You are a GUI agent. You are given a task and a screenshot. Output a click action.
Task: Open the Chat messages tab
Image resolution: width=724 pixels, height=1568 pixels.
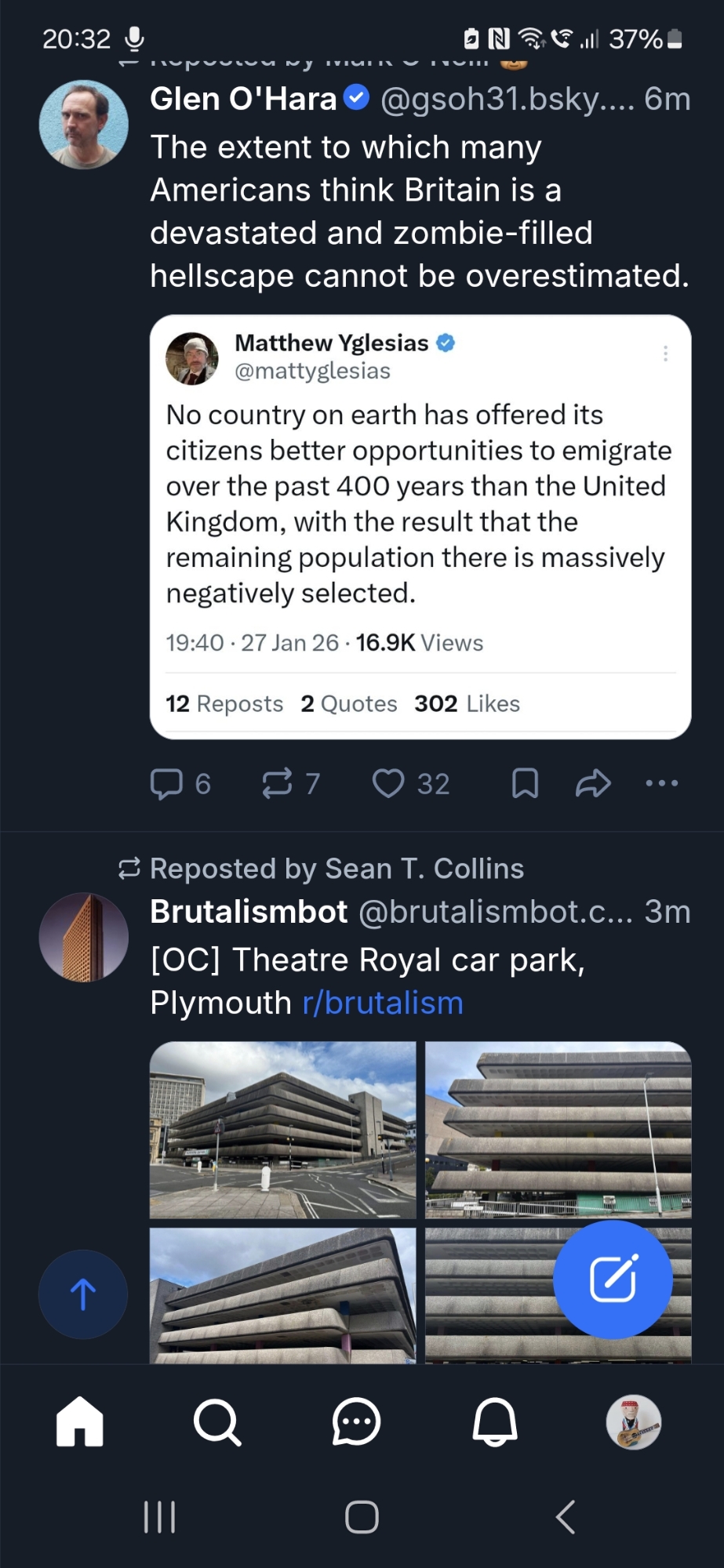tap(356, 1421)
